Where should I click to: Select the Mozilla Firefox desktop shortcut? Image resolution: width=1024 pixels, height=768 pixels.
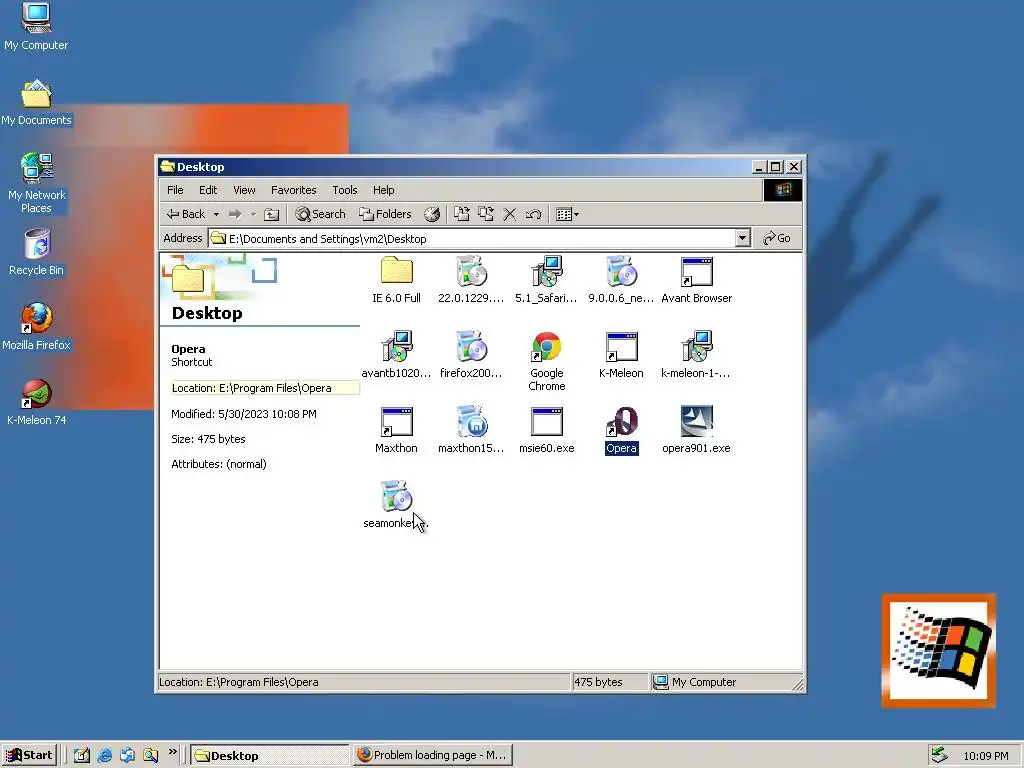point(37,327)
